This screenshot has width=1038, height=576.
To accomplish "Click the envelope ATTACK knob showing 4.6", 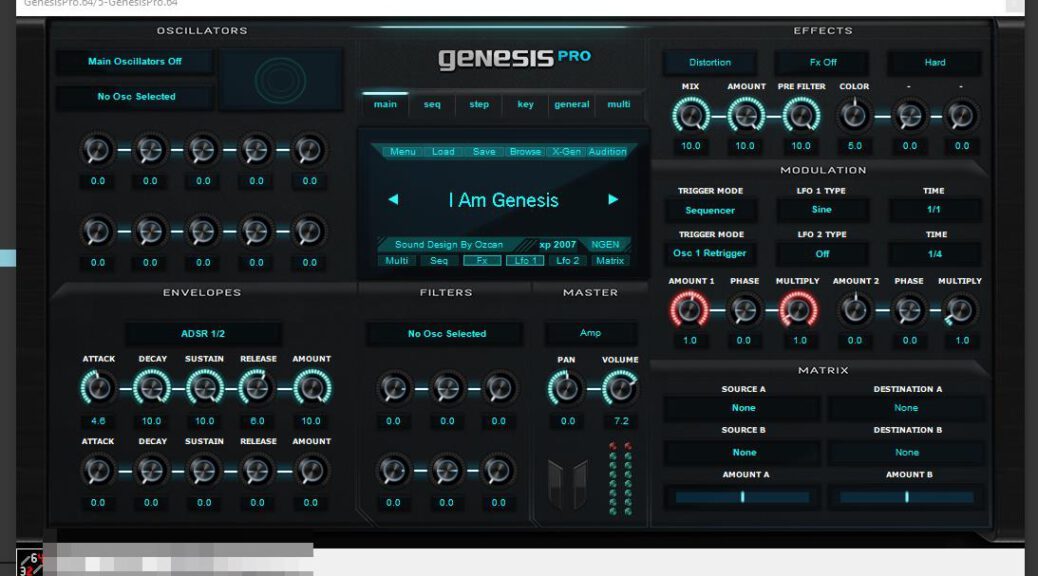I will (98, 387).
